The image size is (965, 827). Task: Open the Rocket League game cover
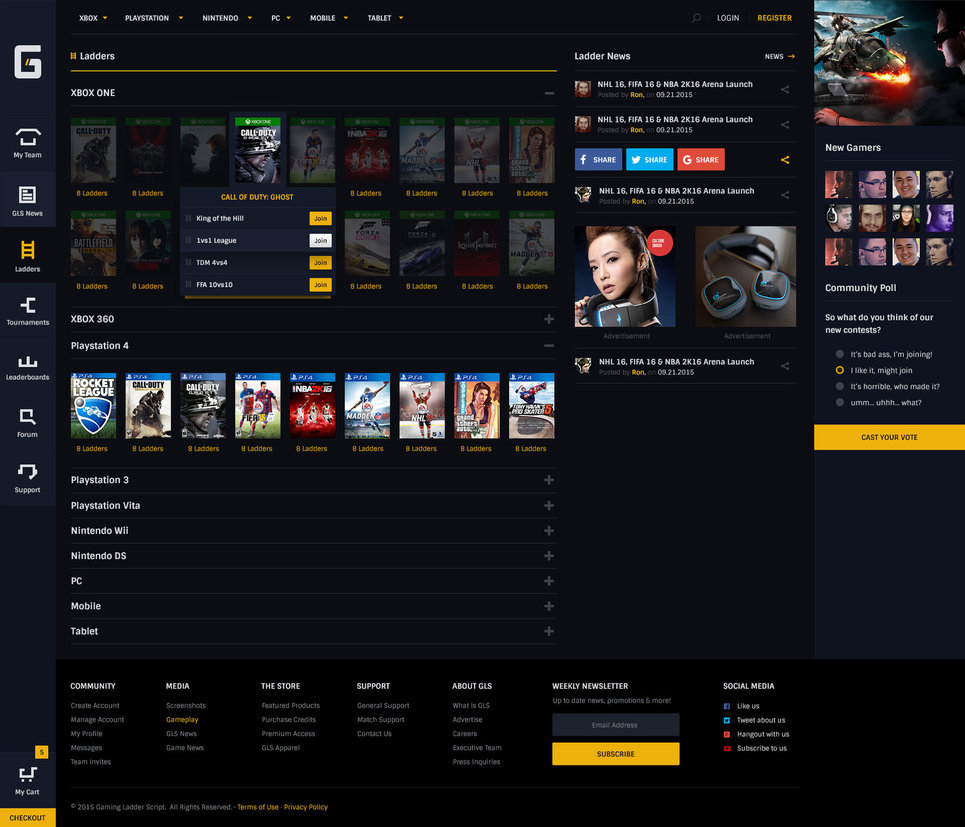tap(93, 406)
